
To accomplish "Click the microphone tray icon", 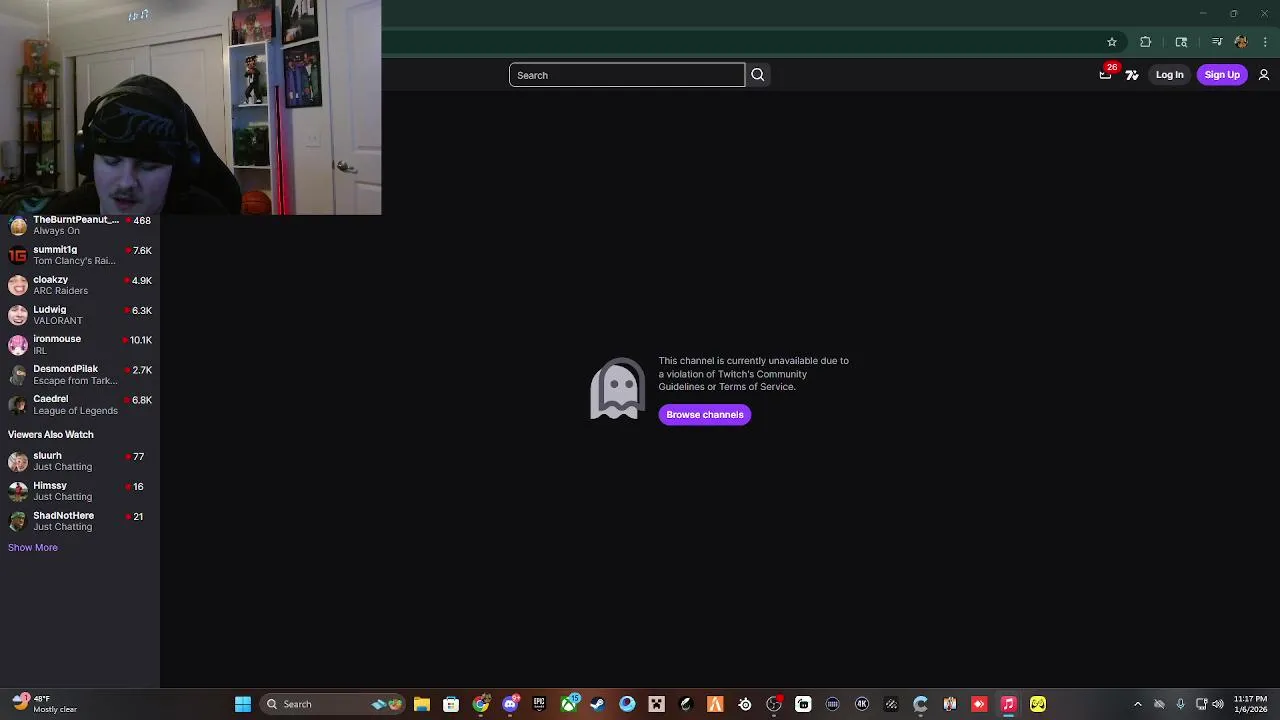I will coord(1180,704).
